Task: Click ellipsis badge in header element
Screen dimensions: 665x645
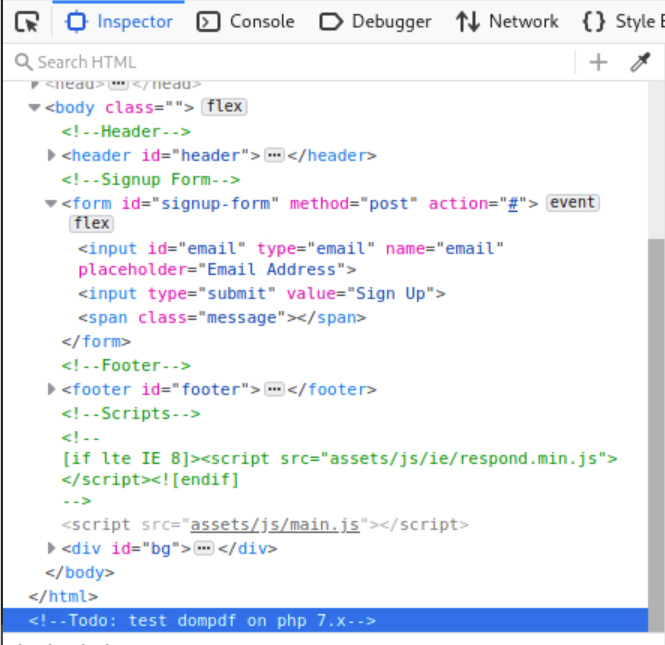Action: click(274, 156)
